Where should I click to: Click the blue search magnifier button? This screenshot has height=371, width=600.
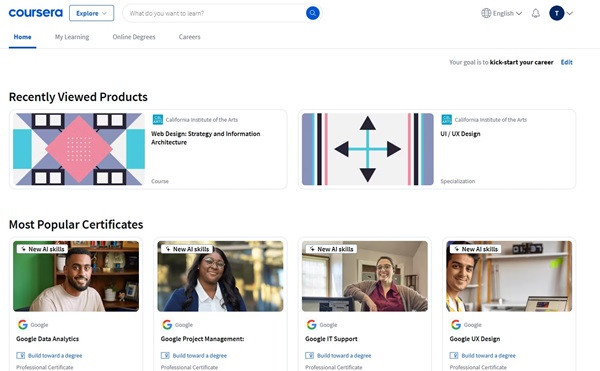pos(313,13)
